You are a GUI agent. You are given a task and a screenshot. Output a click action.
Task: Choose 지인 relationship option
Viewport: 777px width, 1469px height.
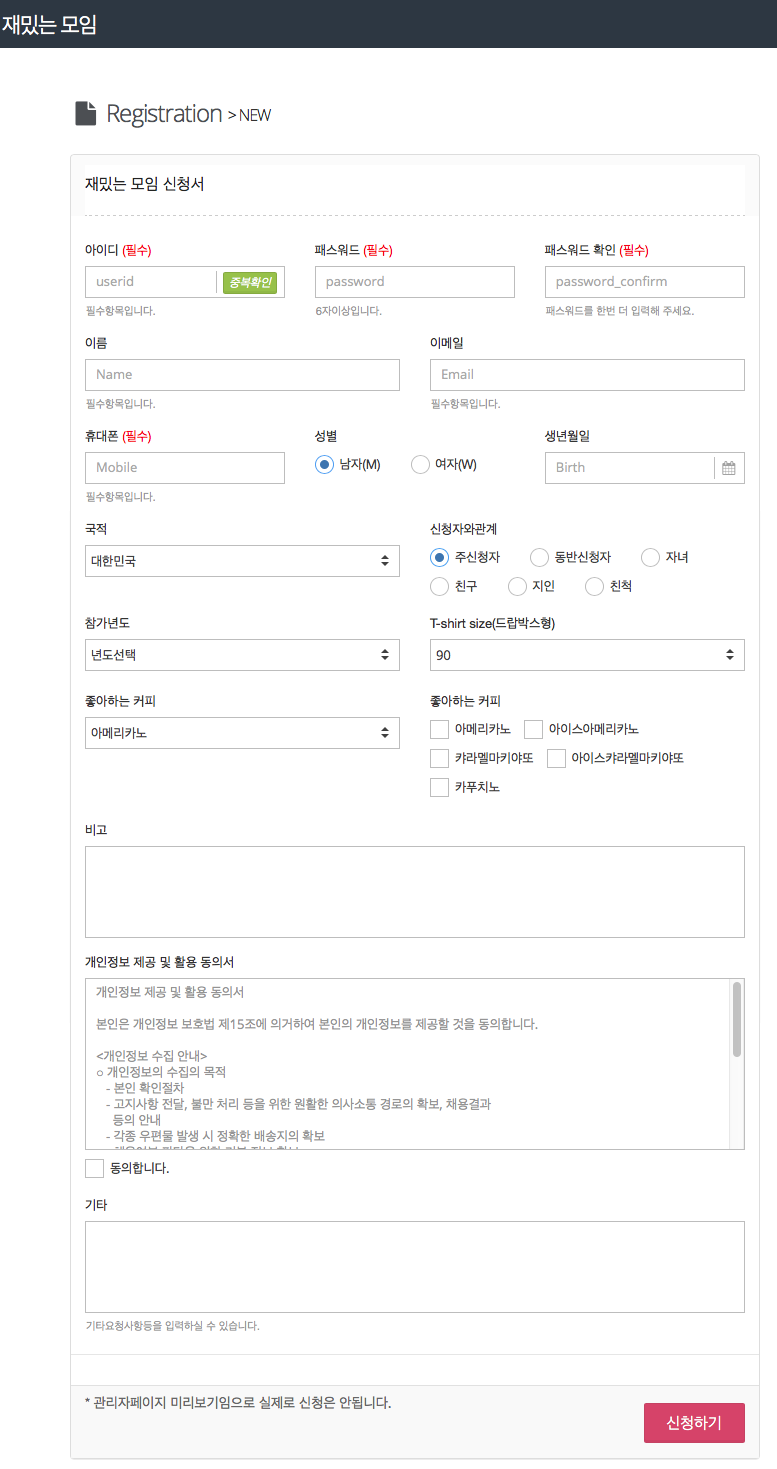(x=517, y=586)
